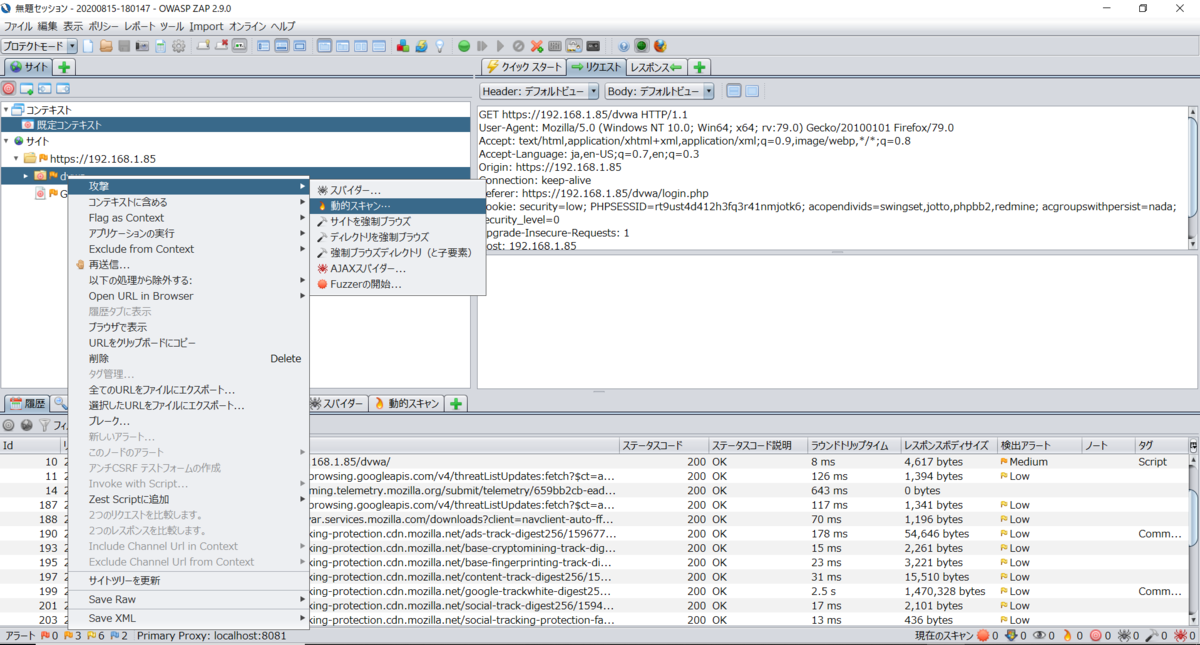Choose Fuzzerの開始… menu entry
Viewport: 1200px width, 645px height.
(398, 284)
